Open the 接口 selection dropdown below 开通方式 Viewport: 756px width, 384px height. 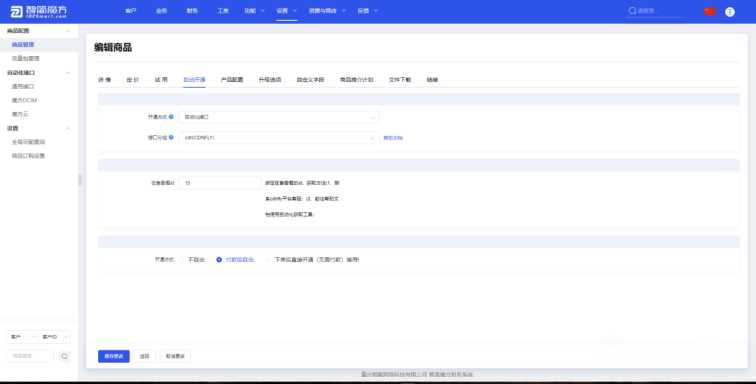[x=279, y=138]
